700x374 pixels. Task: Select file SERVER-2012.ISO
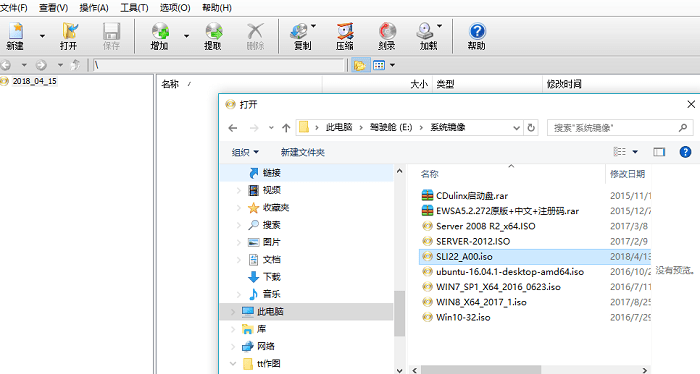coord(473,241)
